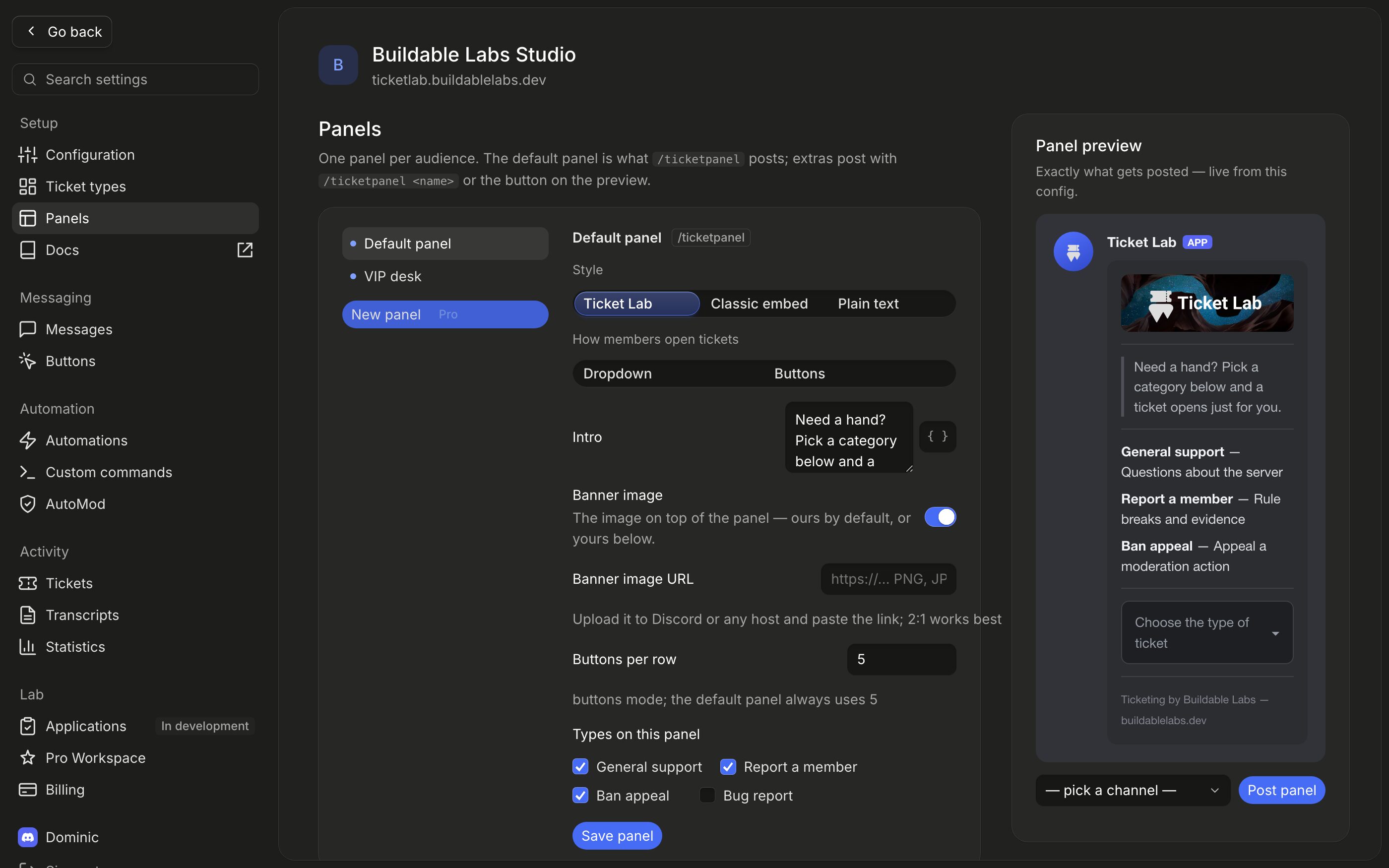
Task: Click the 'In development' badge on Applications
Action: 205,726
